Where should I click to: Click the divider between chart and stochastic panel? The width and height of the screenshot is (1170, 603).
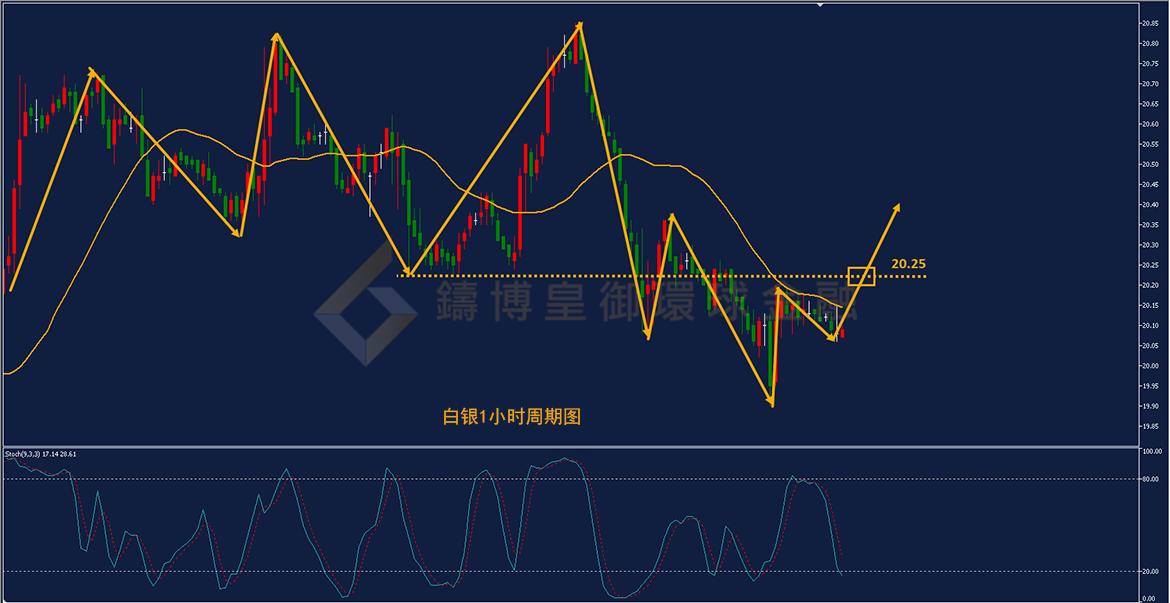(x=571, y=446)
